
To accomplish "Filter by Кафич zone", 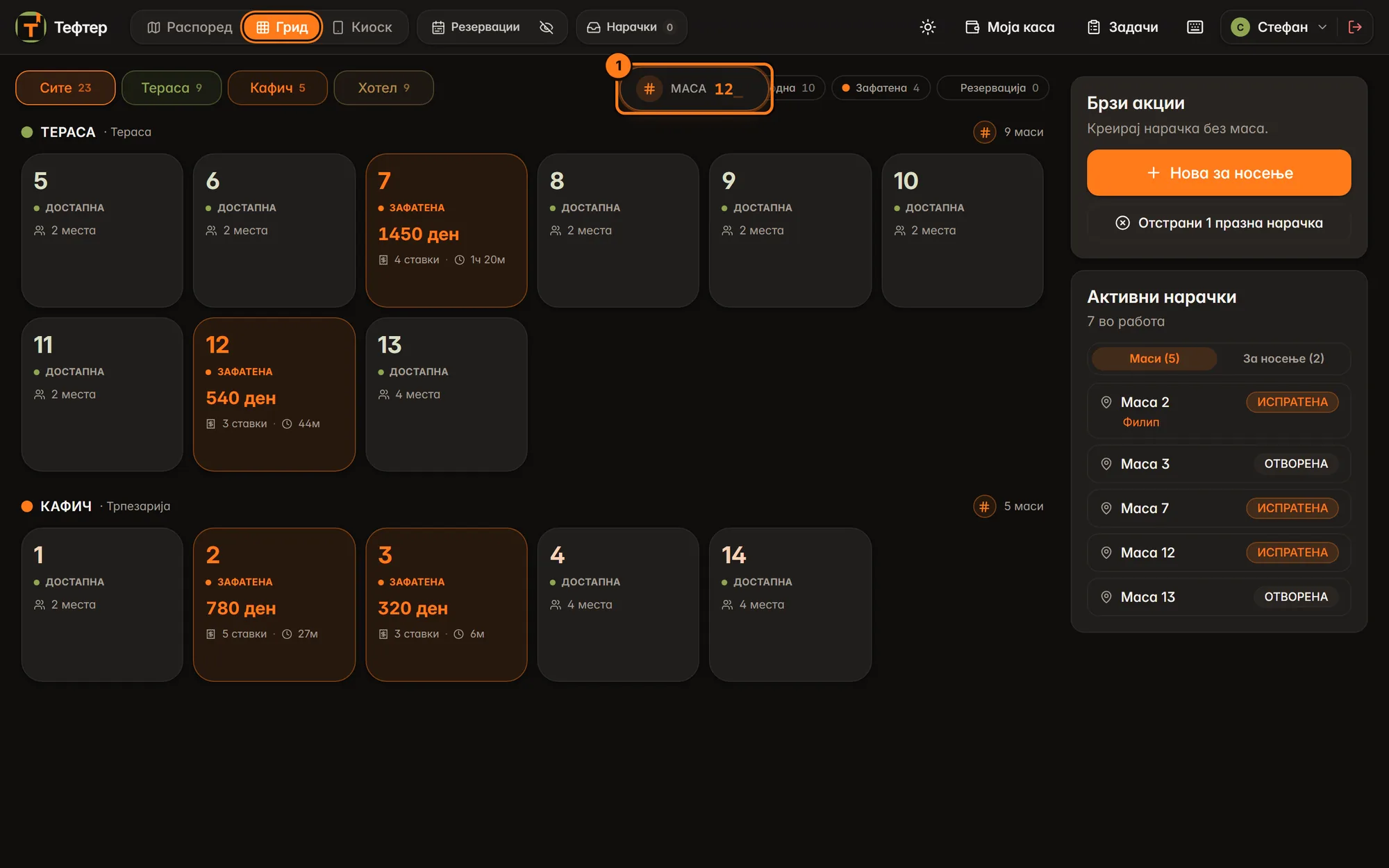I will (x=278, y=87).
